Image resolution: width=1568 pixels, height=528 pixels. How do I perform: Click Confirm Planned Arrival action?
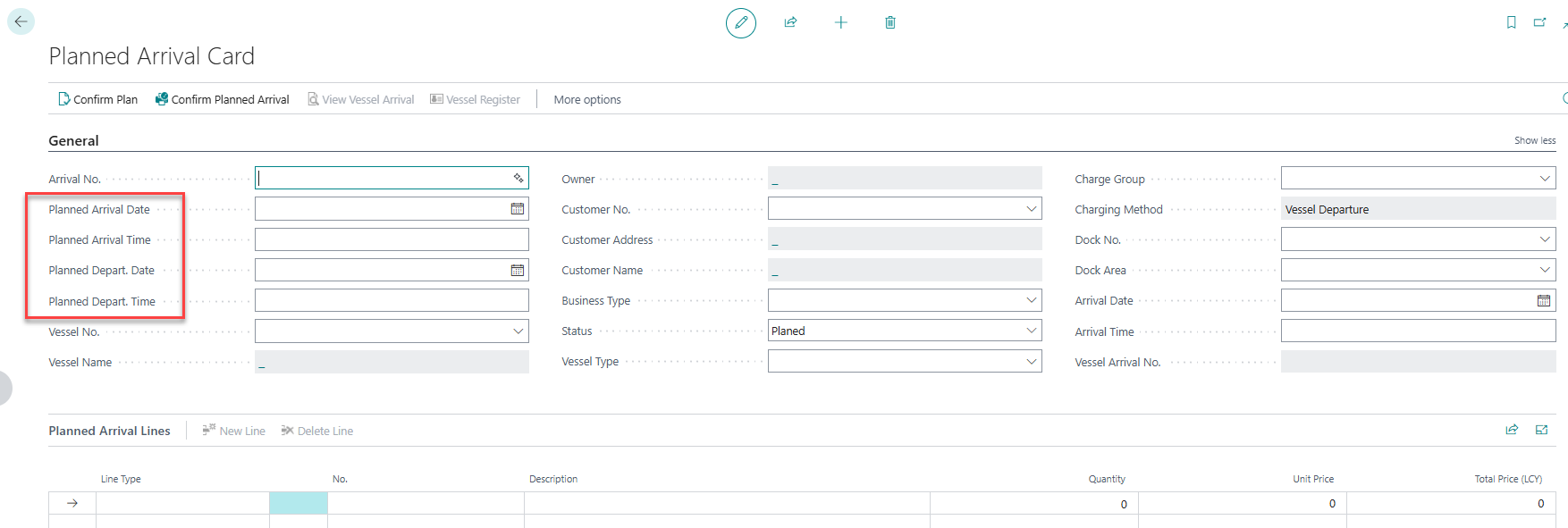click(222, 99)
